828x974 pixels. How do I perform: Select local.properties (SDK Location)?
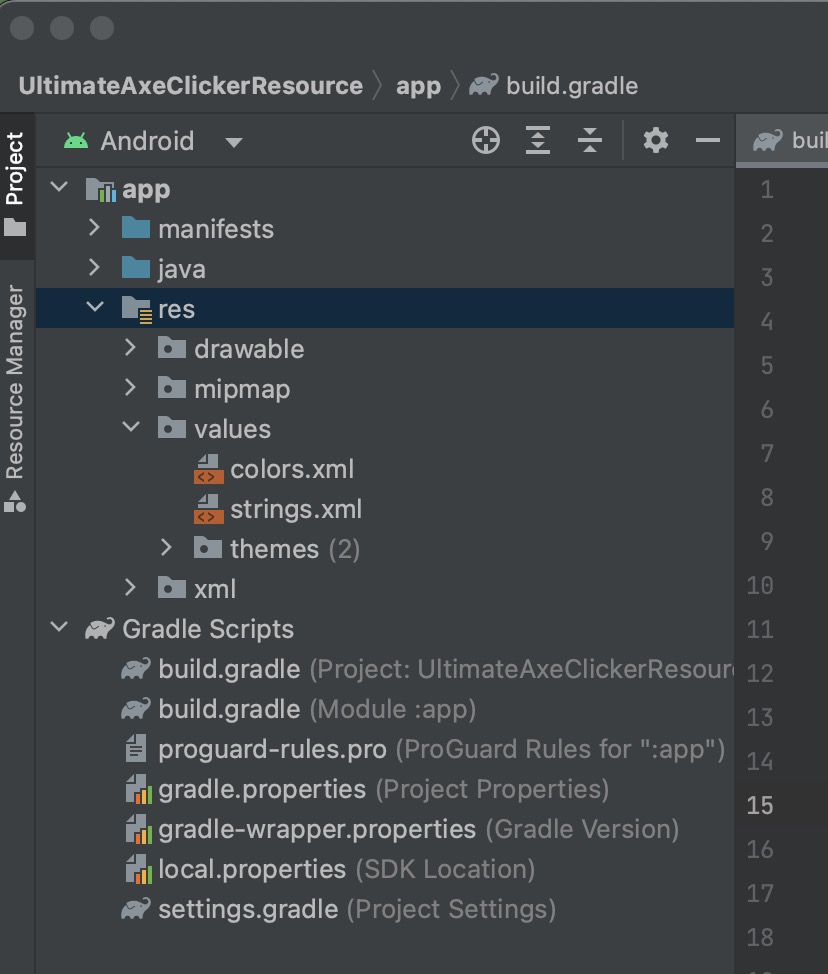click(x=347, y=869)
